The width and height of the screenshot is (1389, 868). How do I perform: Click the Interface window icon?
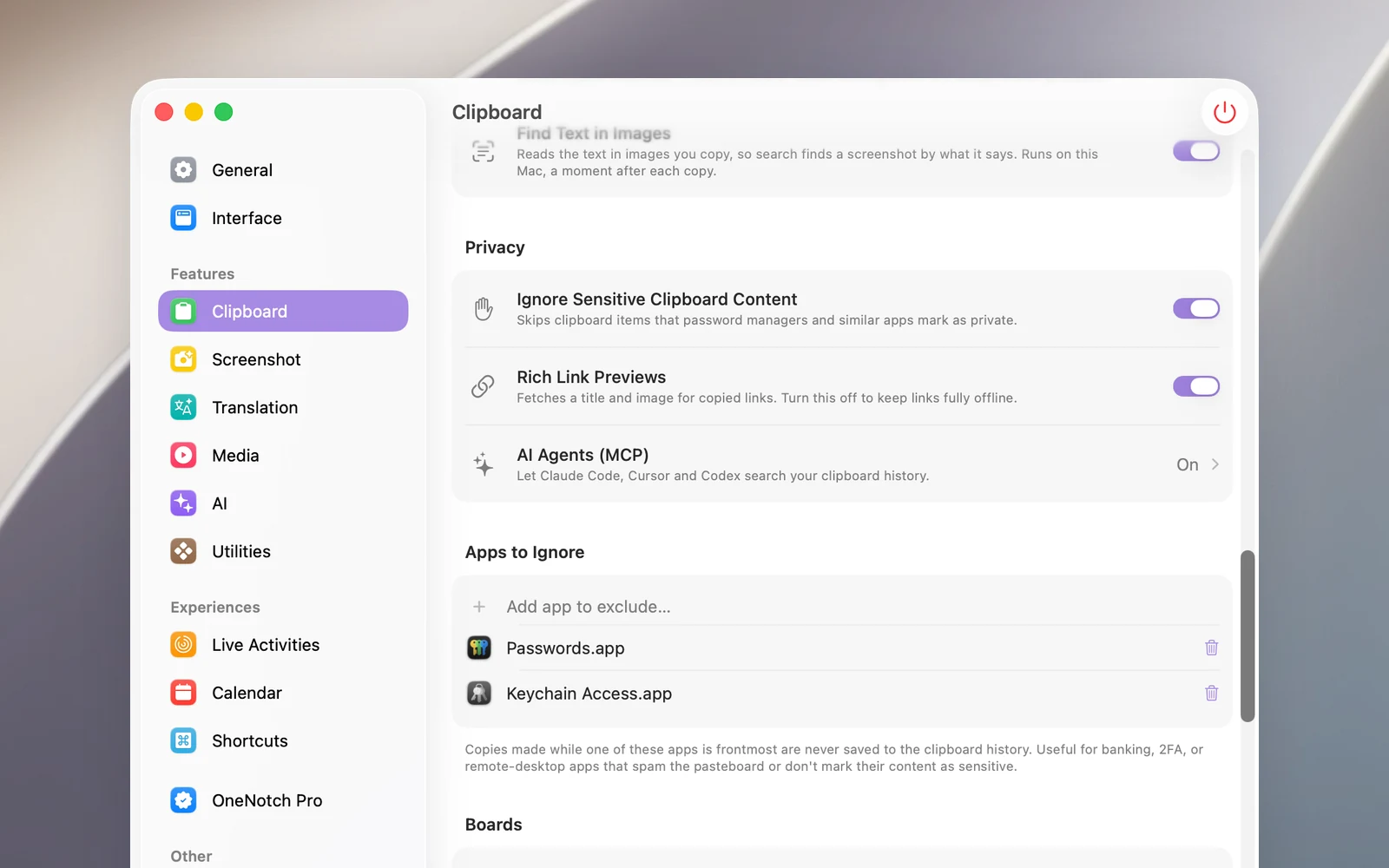pos(183,218)
